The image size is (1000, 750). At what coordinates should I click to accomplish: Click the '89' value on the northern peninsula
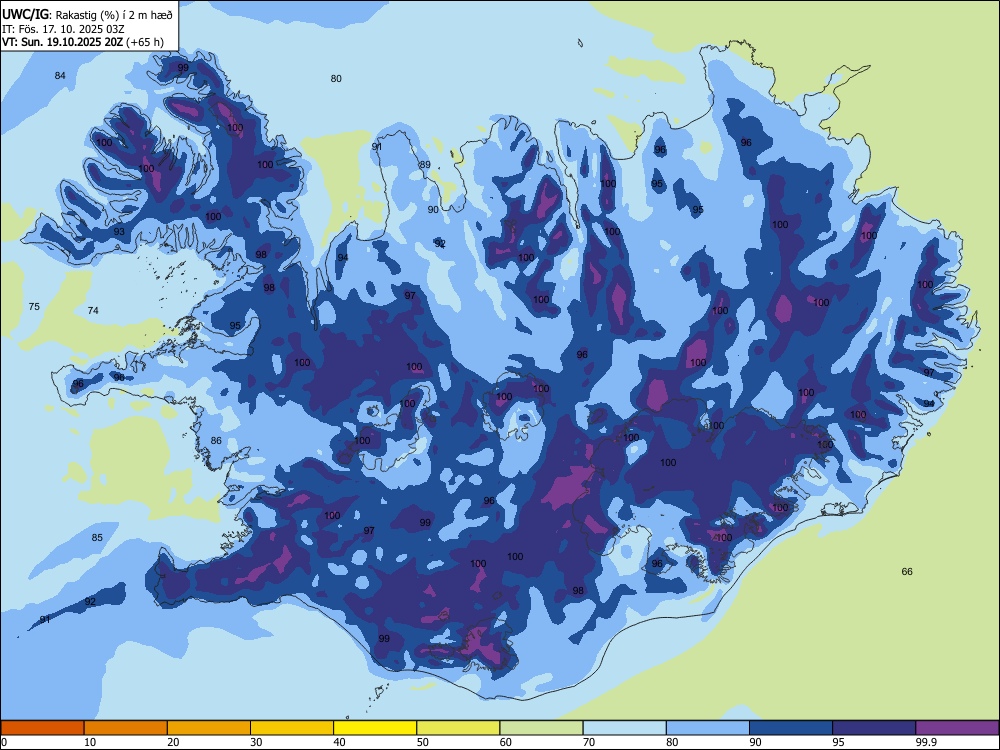pyautogui.click(x=425, y=165)
